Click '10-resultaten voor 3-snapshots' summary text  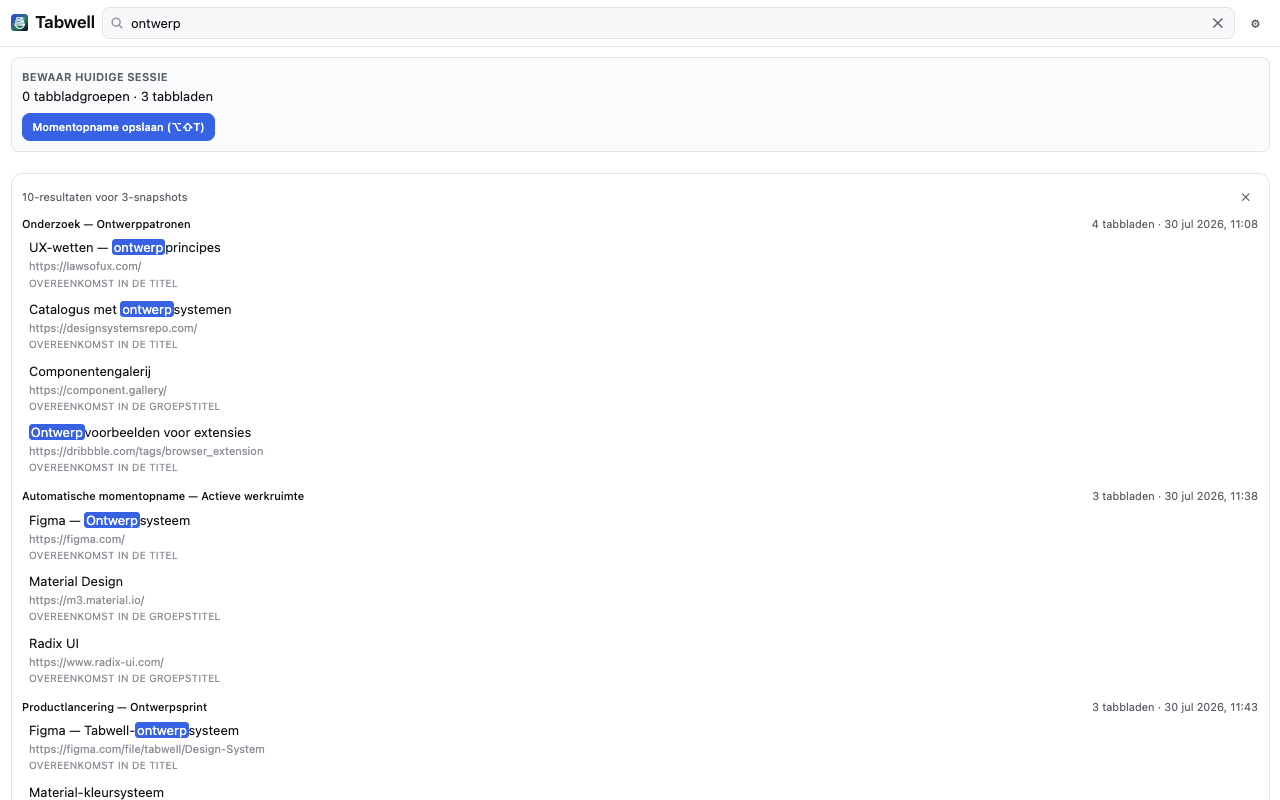[105, 197]
